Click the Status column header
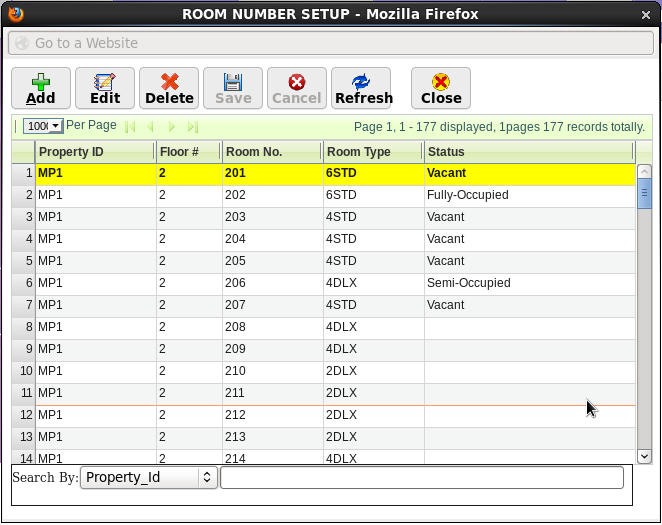Image resolution: width=662 pixels, height=525 pixels. (x=528, y=152)
